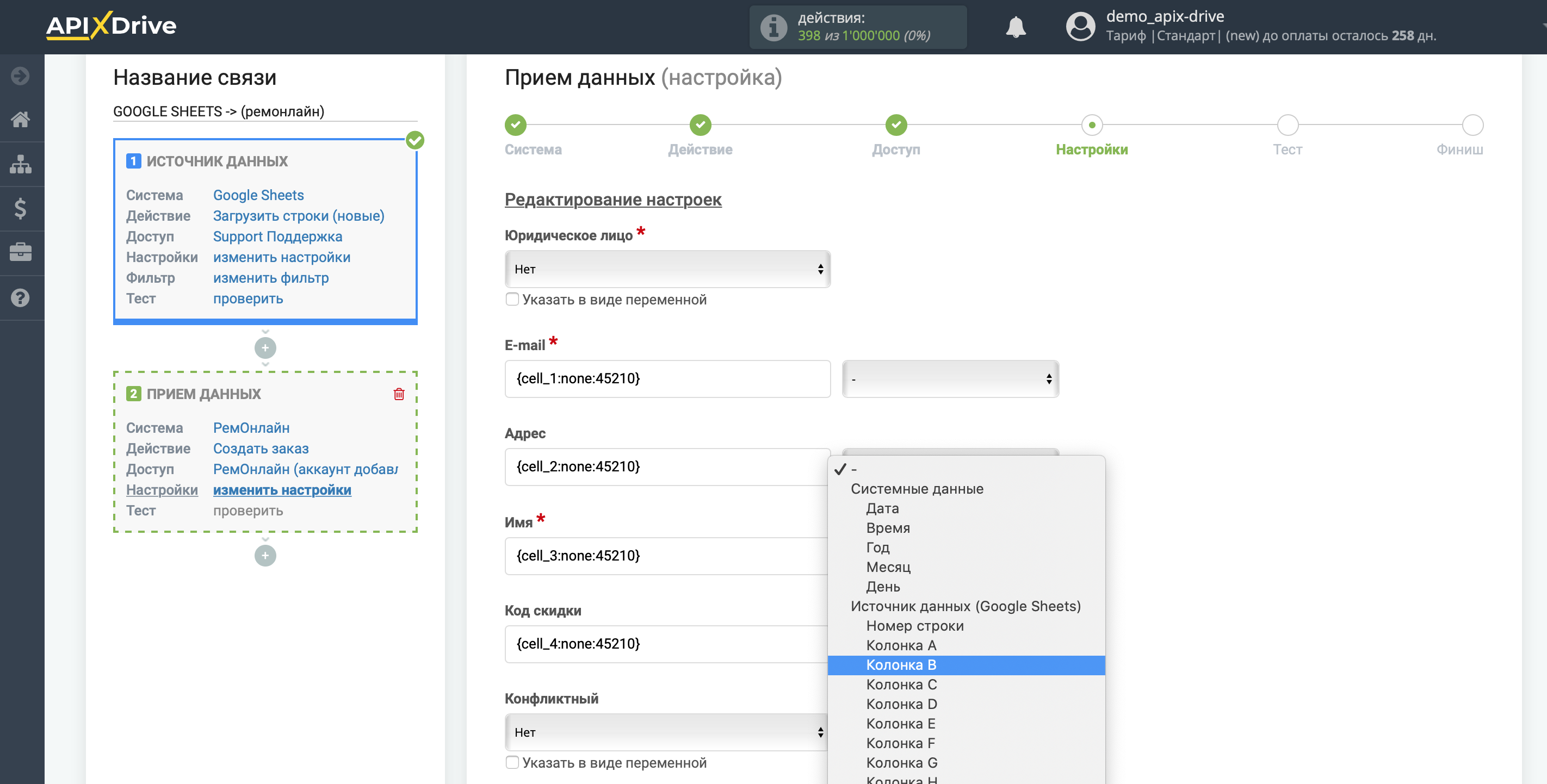Click the Имя input field

tap(667, 556)
